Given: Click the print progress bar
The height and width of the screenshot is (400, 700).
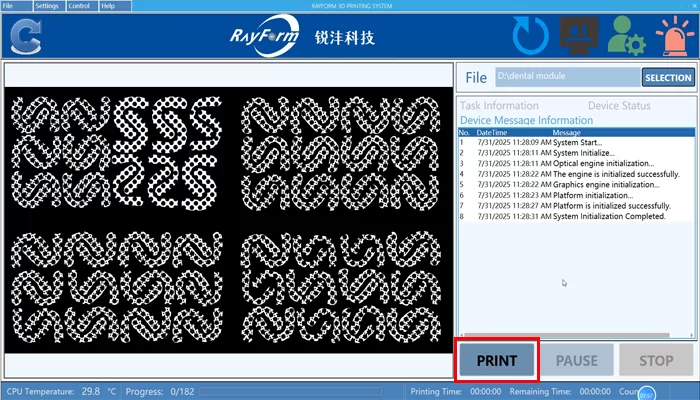Looking at the screenshot, I should click(290, 392).
